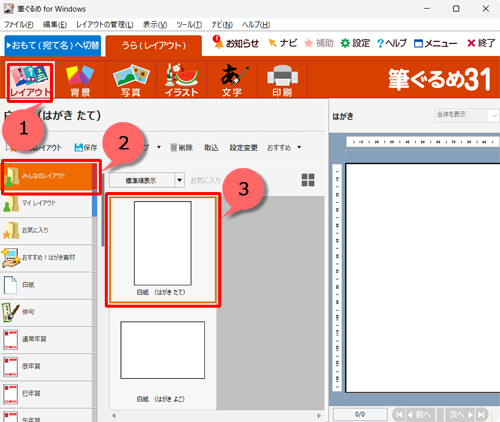The height and width of the screenshot is (422, 500).
Task: Open the 全体を表示 zoom dropdown
Action: (x=467, y=115)
